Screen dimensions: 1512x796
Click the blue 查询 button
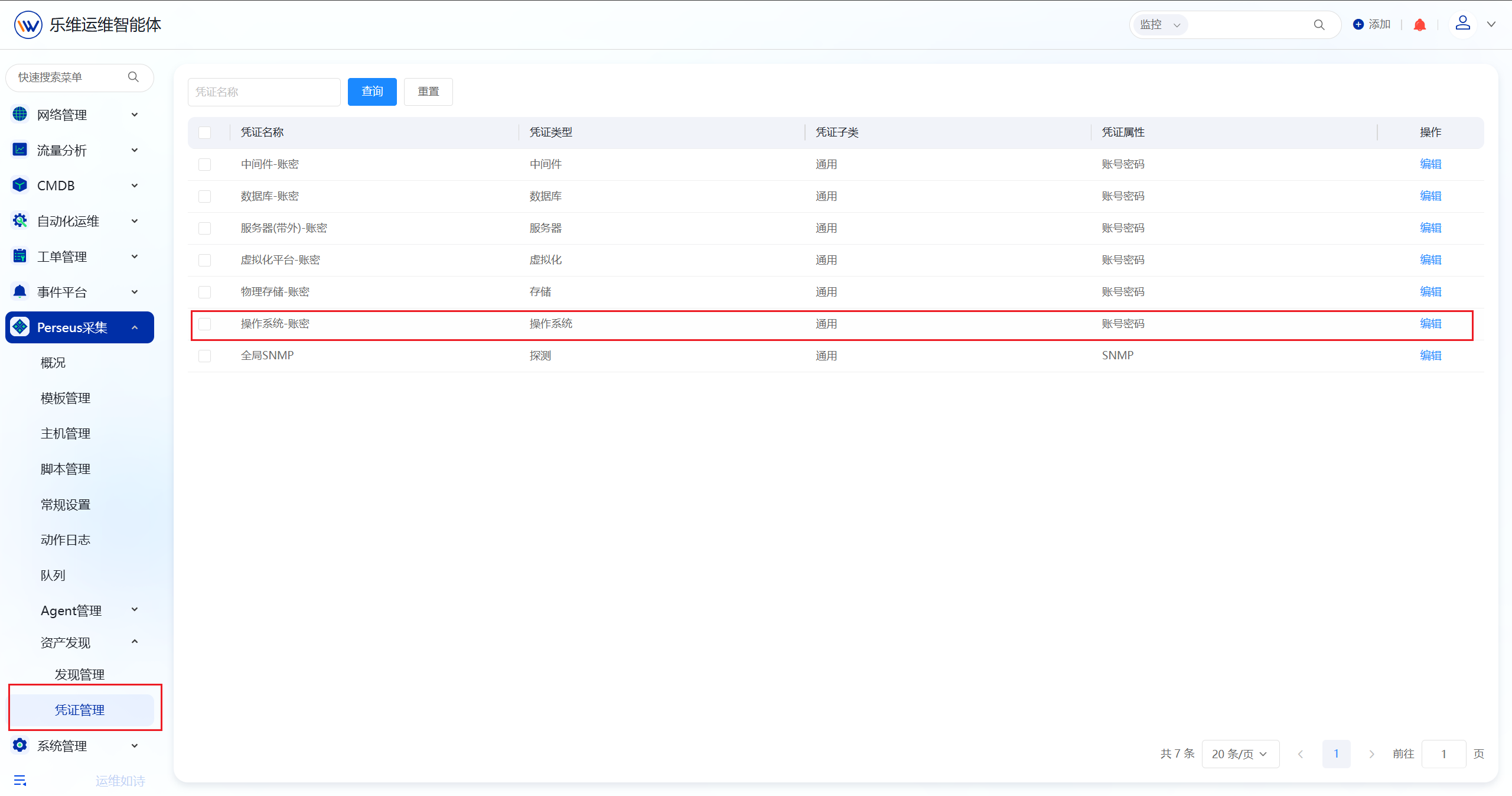pos(372,92)
